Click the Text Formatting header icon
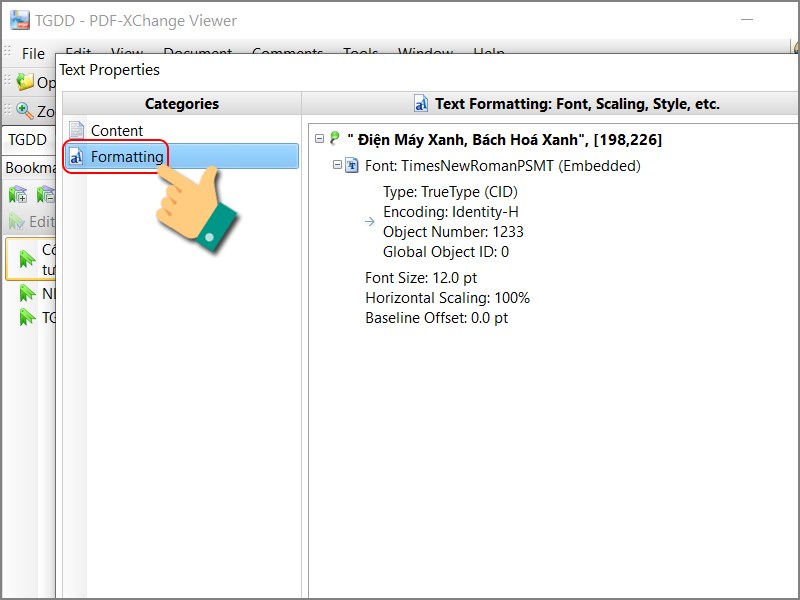Screen dimensions: 800x600 [x=421, y=104]
